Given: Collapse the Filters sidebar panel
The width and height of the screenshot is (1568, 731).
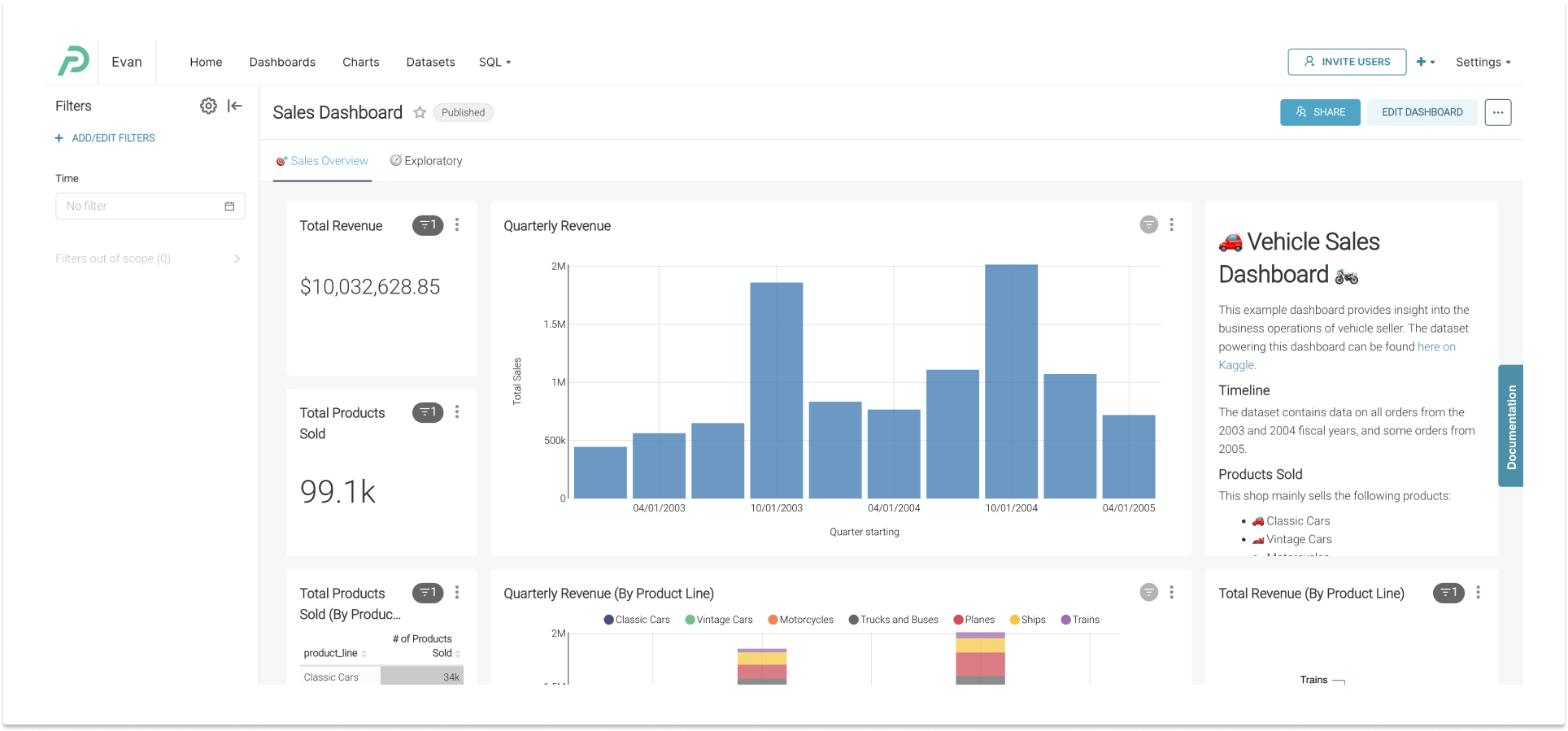Looking at the screenshot, I should 235,106.
